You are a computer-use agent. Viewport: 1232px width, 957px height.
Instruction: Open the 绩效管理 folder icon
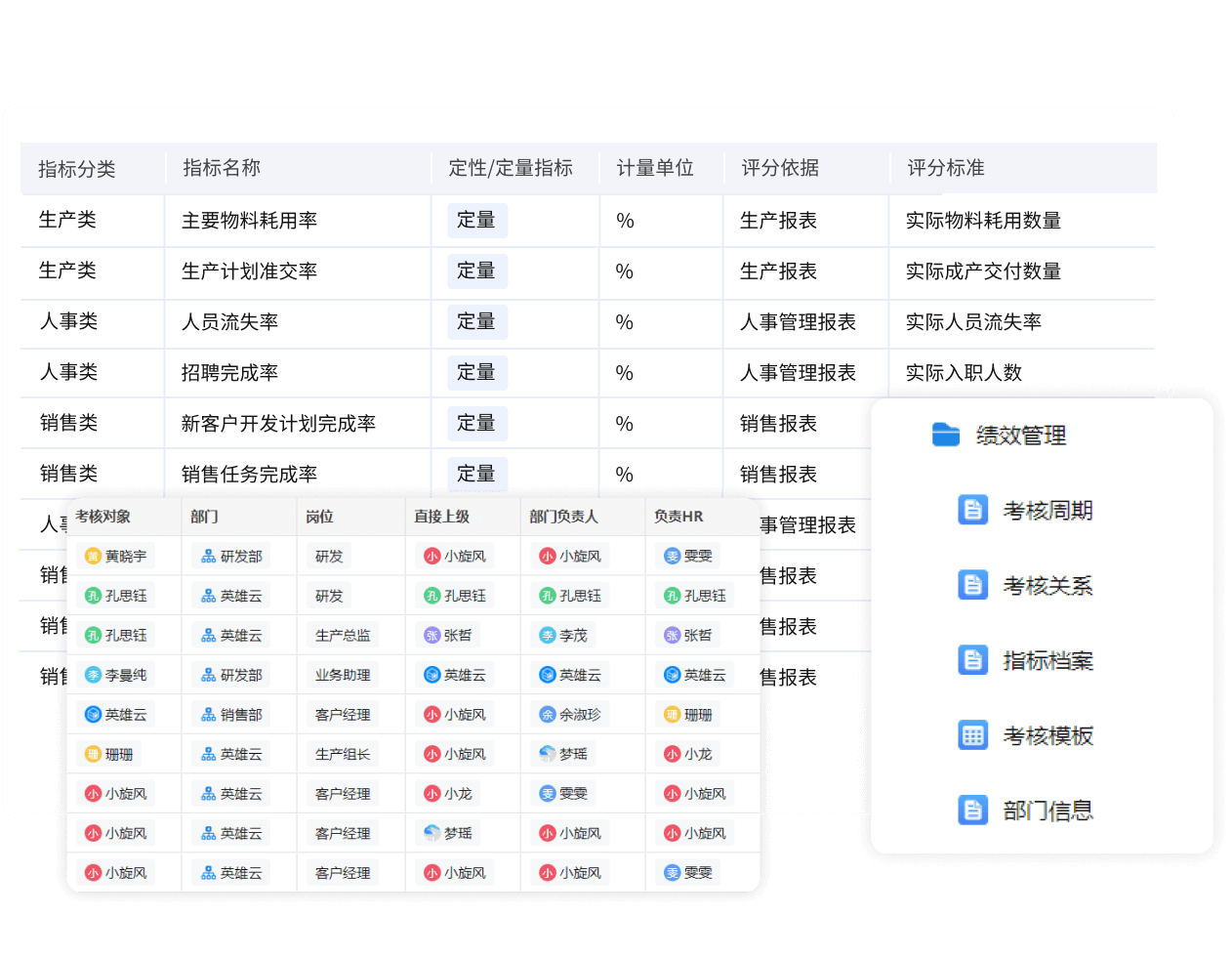point(945,435)
